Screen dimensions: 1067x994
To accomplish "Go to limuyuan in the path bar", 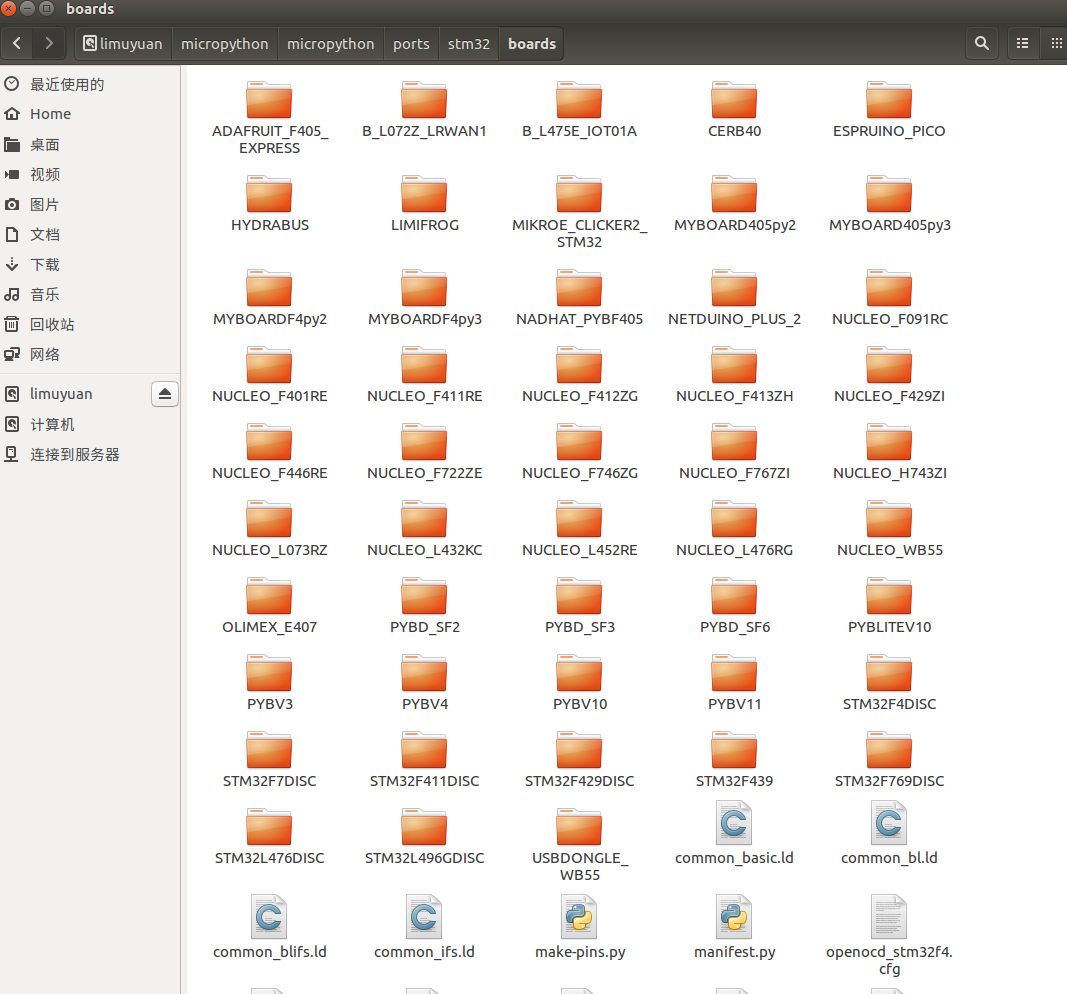I will click(123, 44).
